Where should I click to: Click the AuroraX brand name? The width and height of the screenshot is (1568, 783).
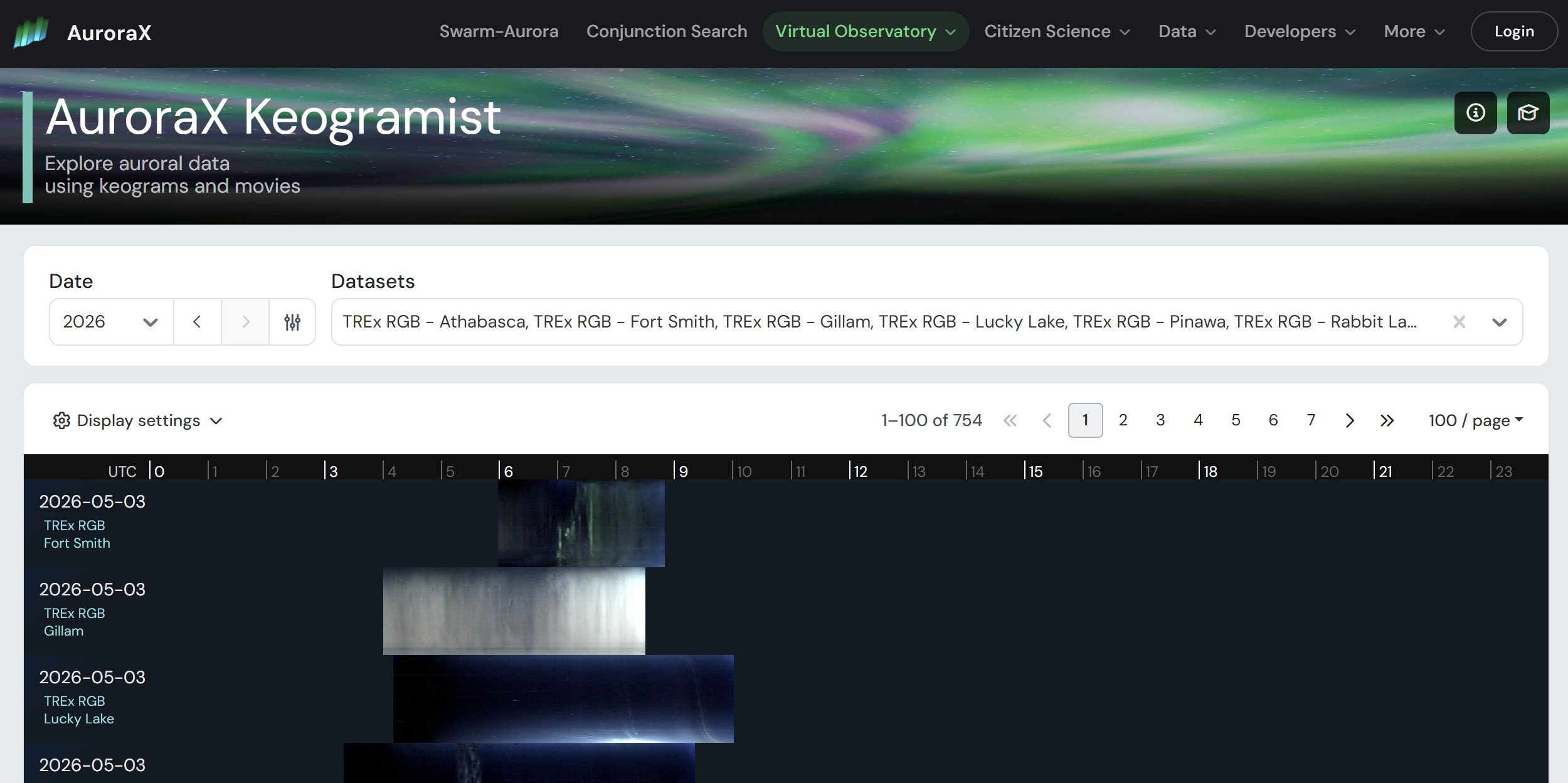point(109,33)
